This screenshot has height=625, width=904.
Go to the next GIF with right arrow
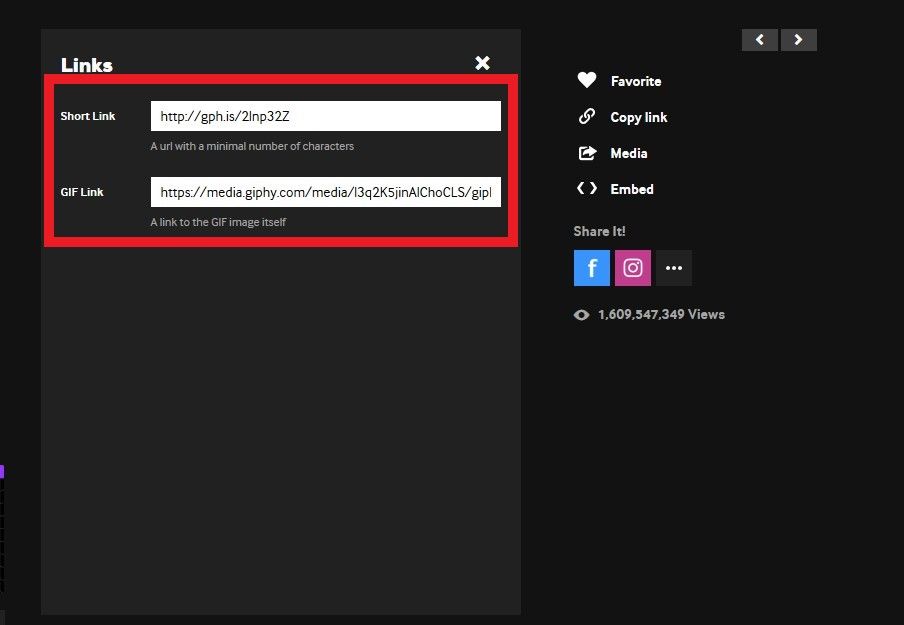pos(798,40)
